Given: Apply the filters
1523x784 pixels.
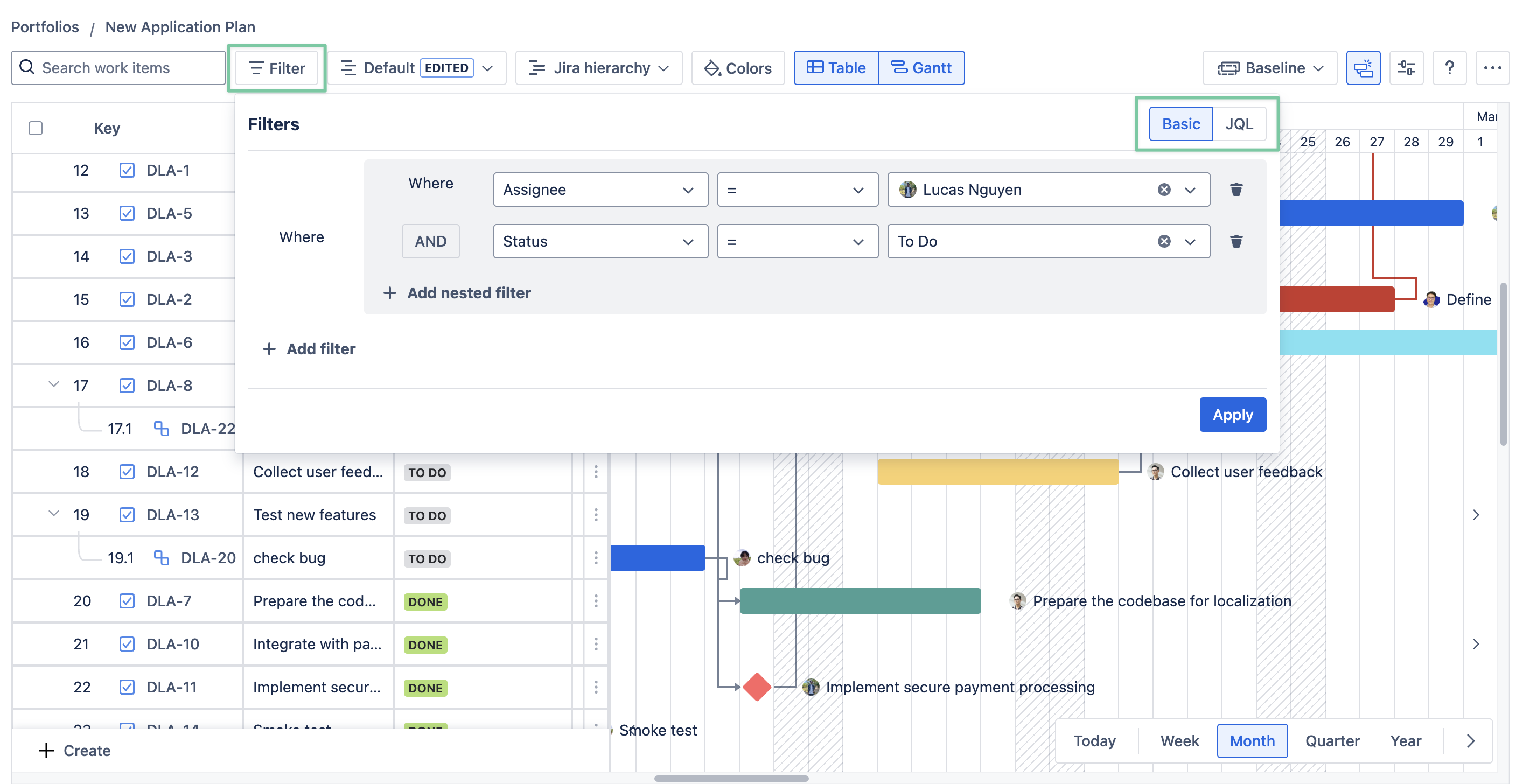Looking at the screenshot, I should pyautogui.click(x=1232, y=415).
